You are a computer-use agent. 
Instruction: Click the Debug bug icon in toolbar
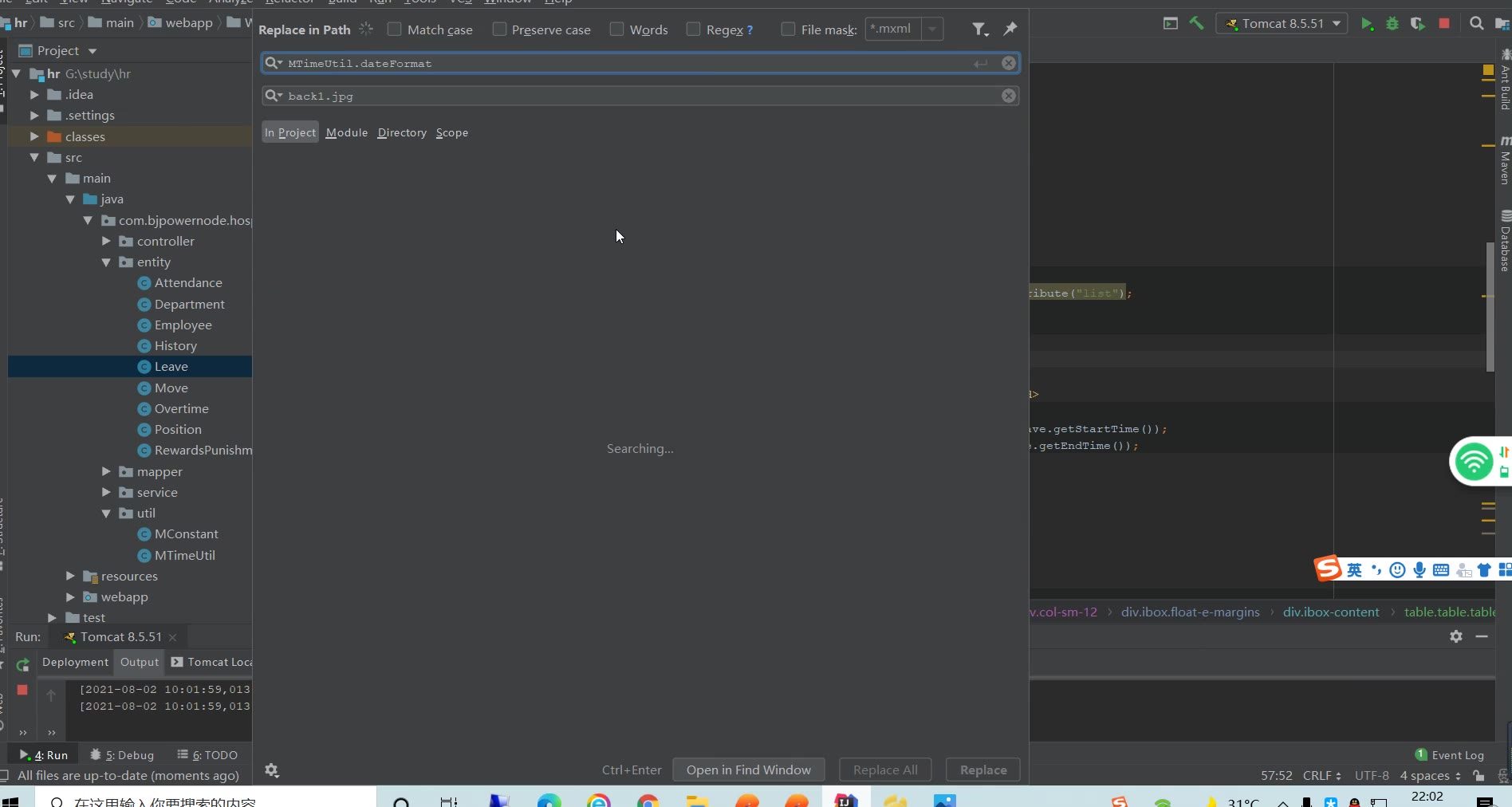click(1392, 24)
